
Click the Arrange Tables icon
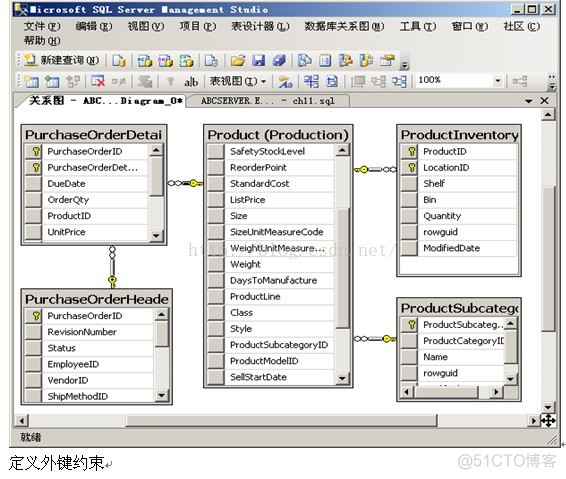399,82
